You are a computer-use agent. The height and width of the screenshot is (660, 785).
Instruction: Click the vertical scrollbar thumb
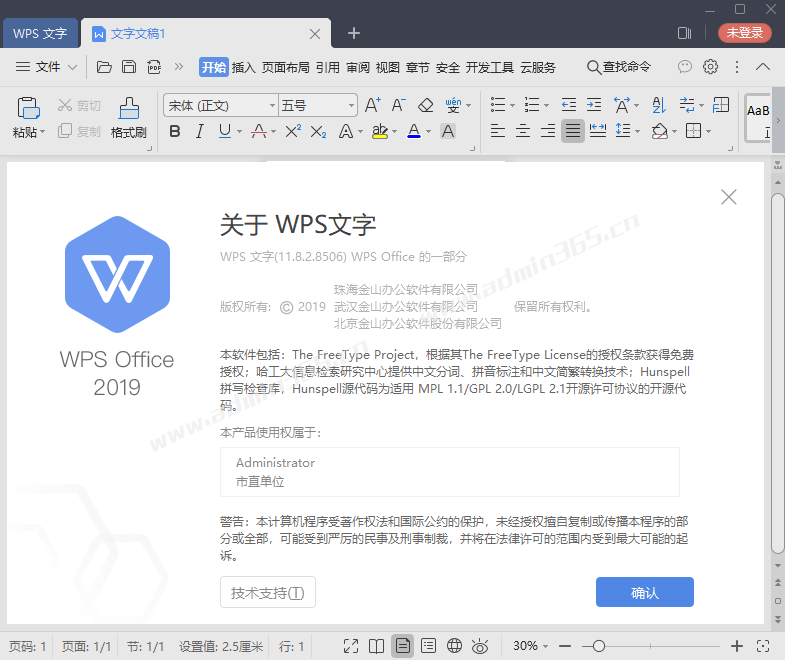[777, 374]
